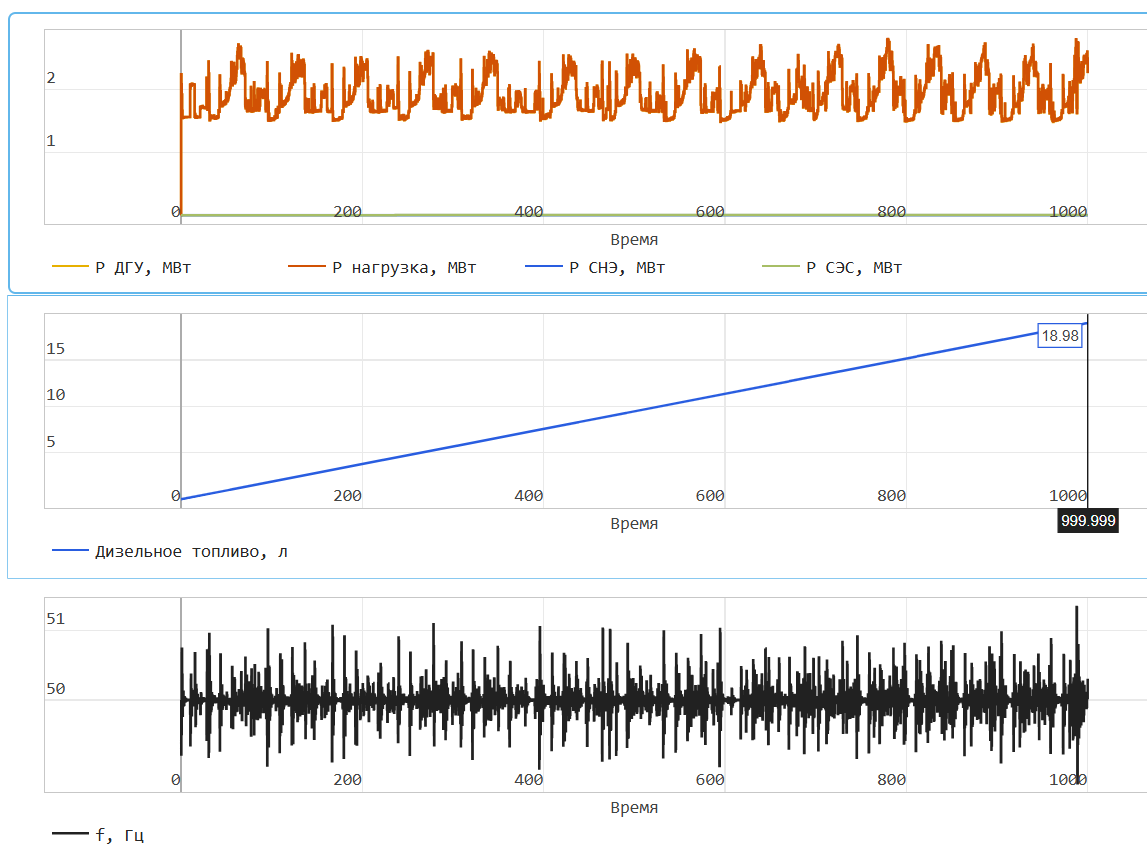Click the 2 label on power chart axis
Viewport: 1147px width, 863px height.
[51, 79]
